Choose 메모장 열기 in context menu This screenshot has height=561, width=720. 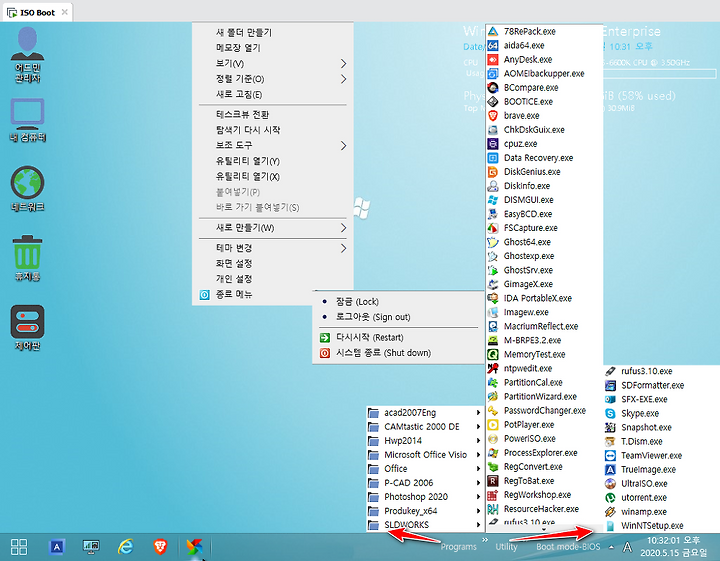click(273, 48)
